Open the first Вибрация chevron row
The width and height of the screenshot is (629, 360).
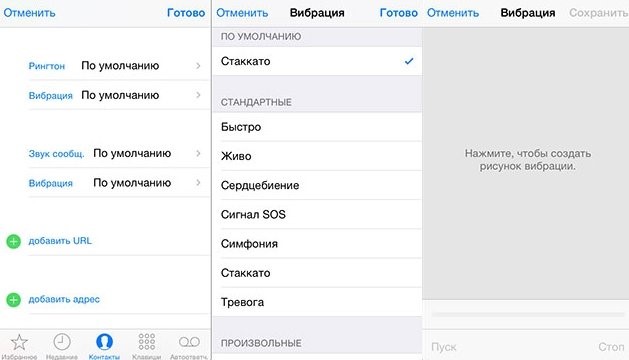(x=115, y=96)
